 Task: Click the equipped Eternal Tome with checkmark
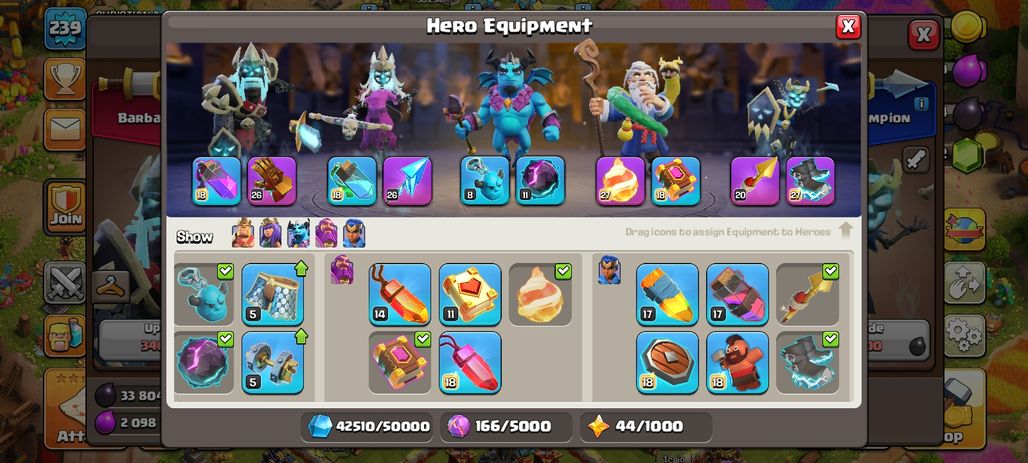coord(400,362)
